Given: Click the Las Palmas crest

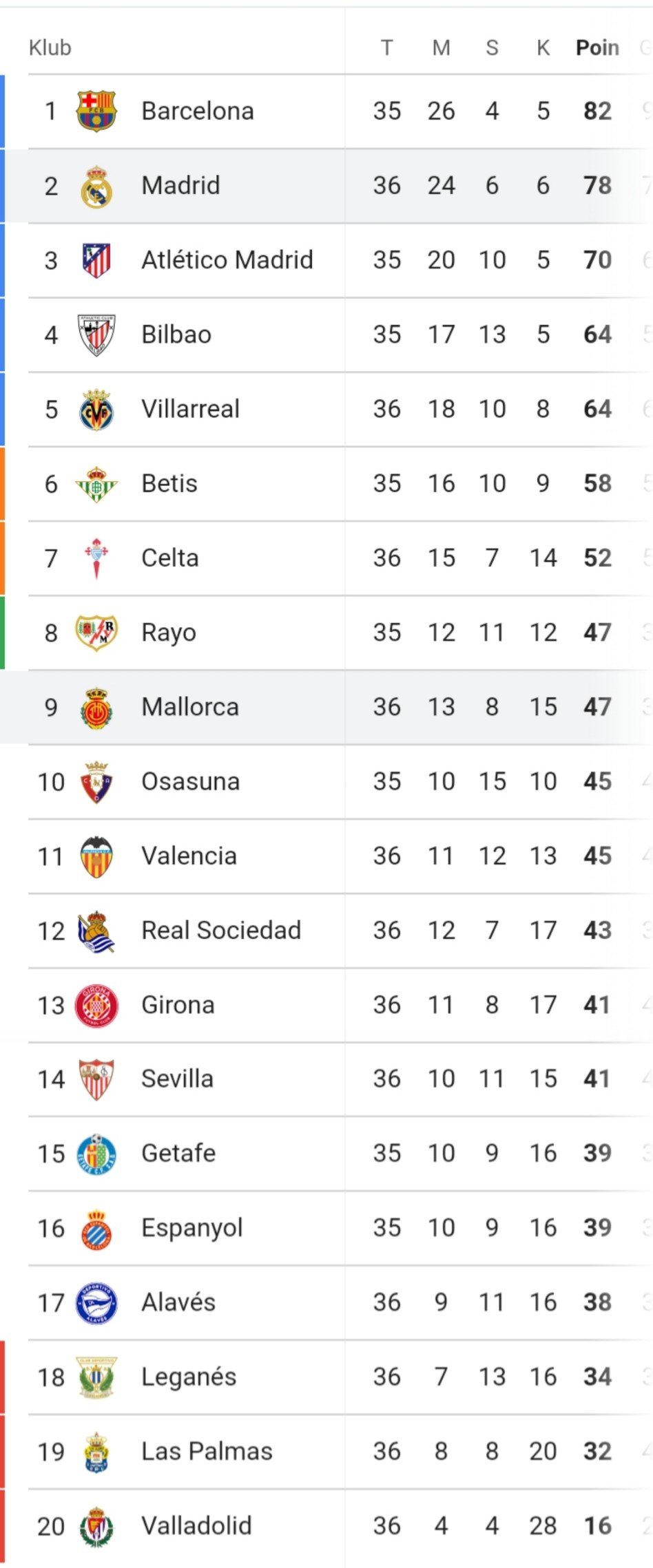Looking at the screenshot, I should [96, 1452].
